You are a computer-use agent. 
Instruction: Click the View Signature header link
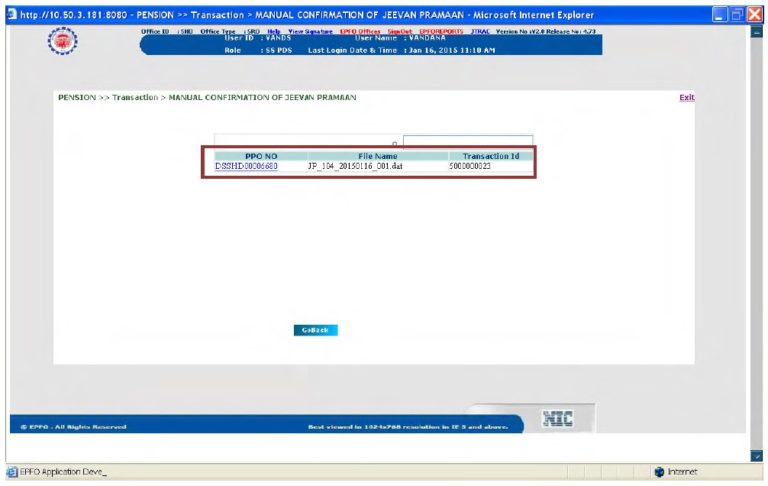[310, 32]
